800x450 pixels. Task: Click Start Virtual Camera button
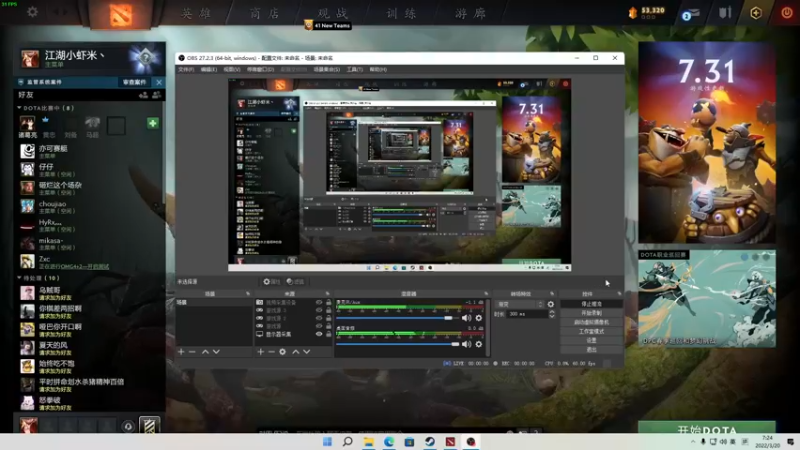591,322
